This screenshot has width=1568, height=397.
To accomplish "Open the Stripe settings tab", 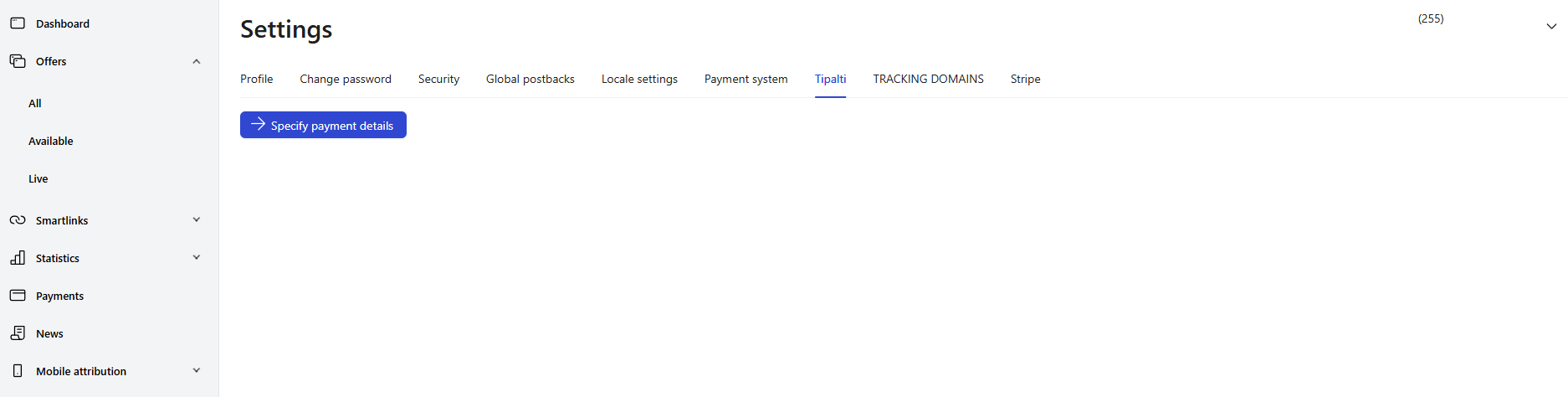I will click(x=1025, y=79).
